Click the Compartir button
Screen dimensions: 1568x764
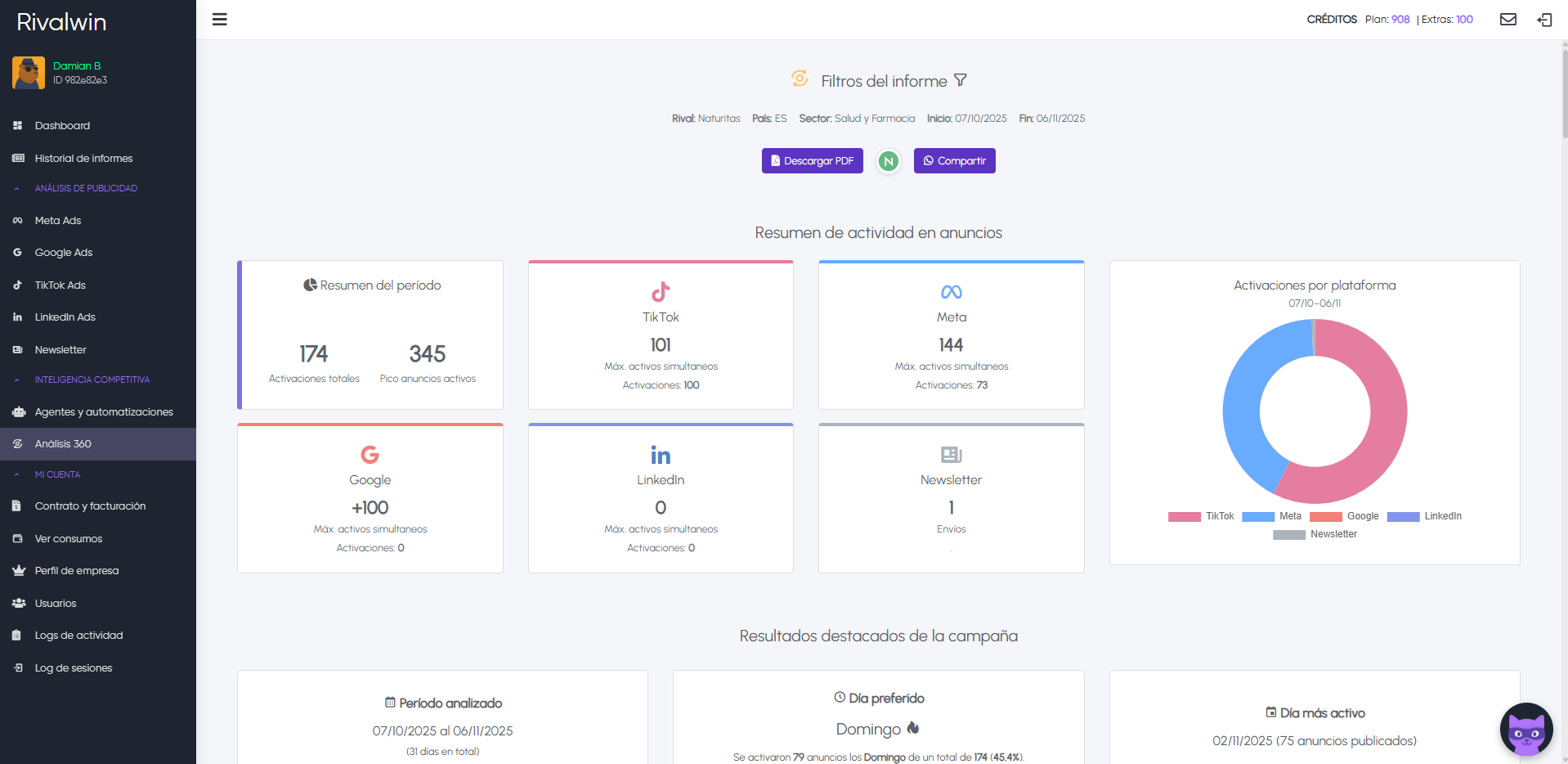(954, 161)
